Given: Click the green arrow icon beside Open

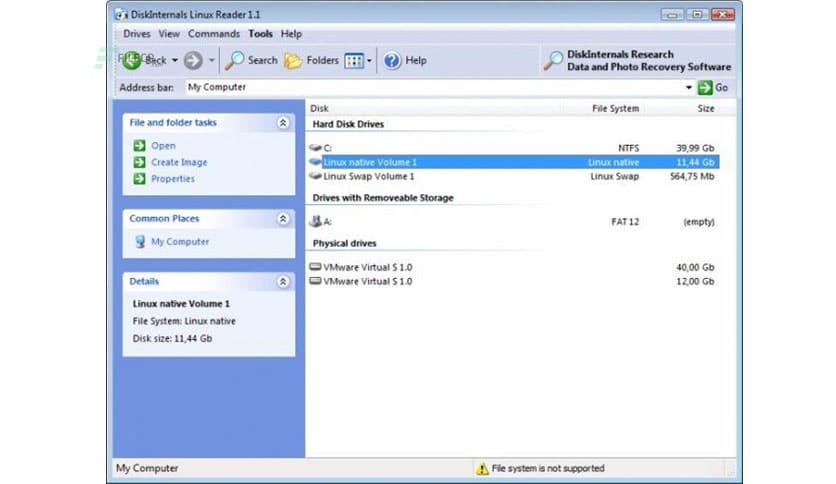Looking at the screenshot, I should 139,146.
